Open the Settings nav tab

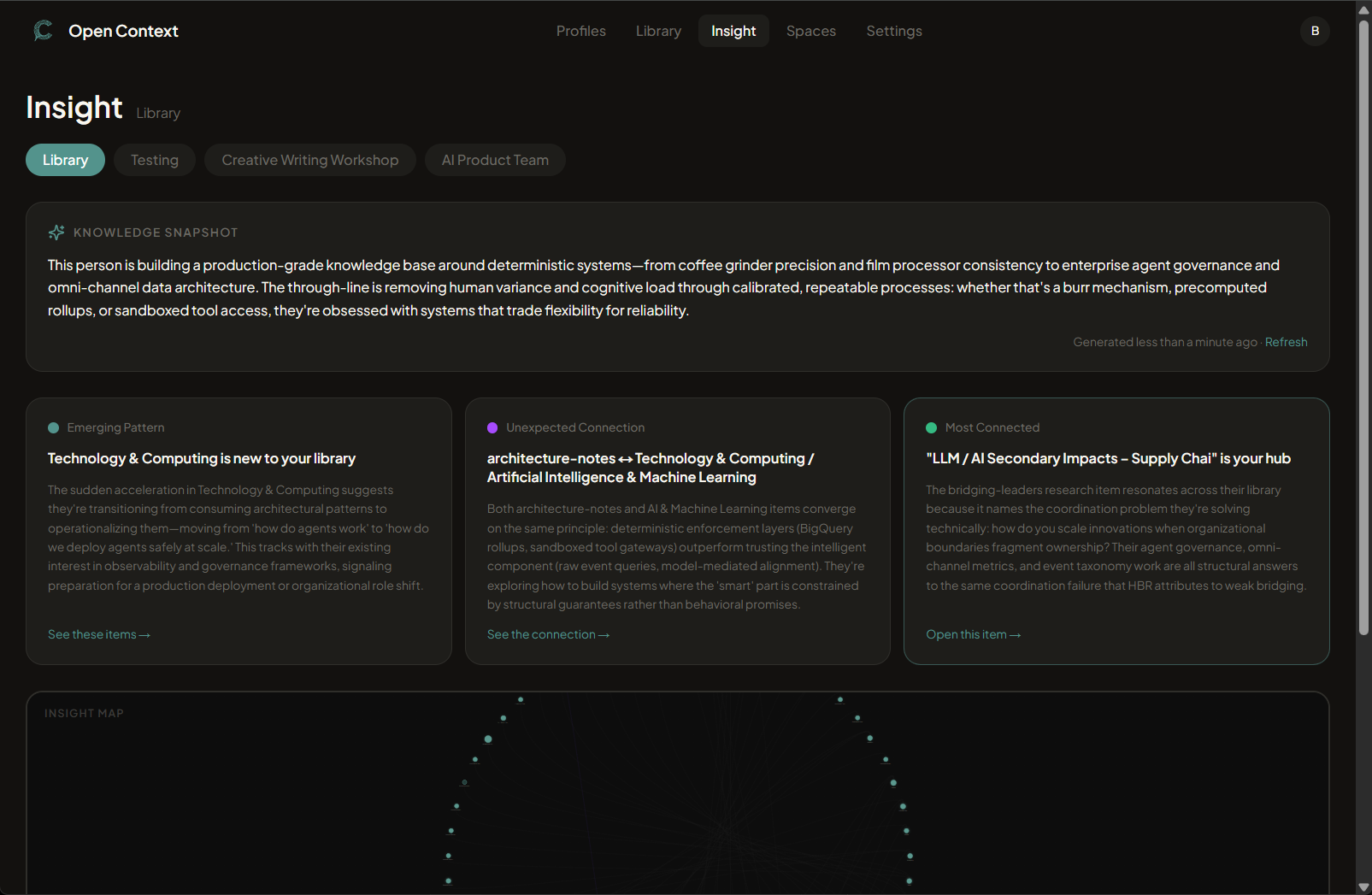(x=894, y=31)
